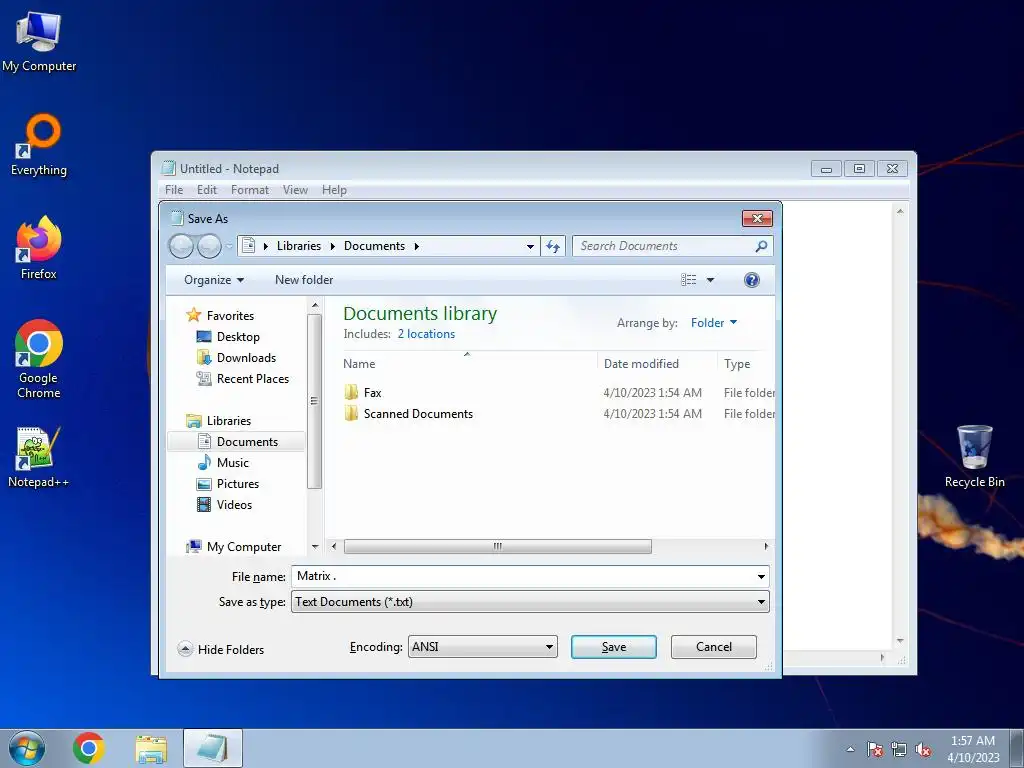Expand the address bar previous locations dropdown
Image resolution: width=1024 pixels, height=768 pixels.
[530, 246]
